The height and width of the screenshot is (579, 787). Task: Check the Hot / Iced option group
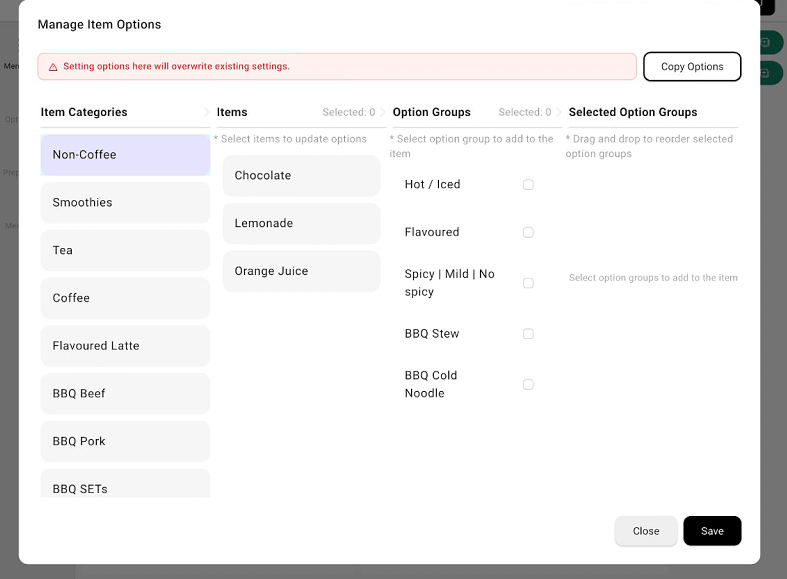[528, 185]
